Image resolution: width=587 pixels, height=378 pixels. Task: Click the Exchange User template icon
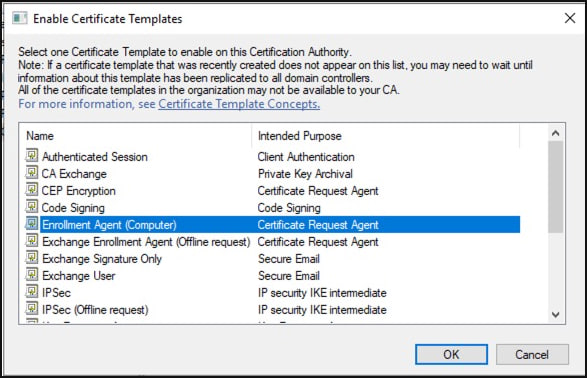(32, 274)
